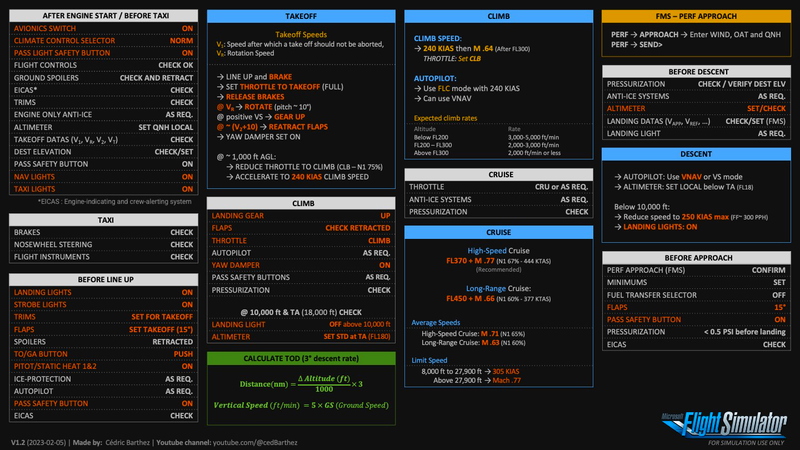The height and width of the screenshot is (450, 800).
Task: Select the PITOT/STATIC HEAT 1&2 row
Action: (102, 366)
